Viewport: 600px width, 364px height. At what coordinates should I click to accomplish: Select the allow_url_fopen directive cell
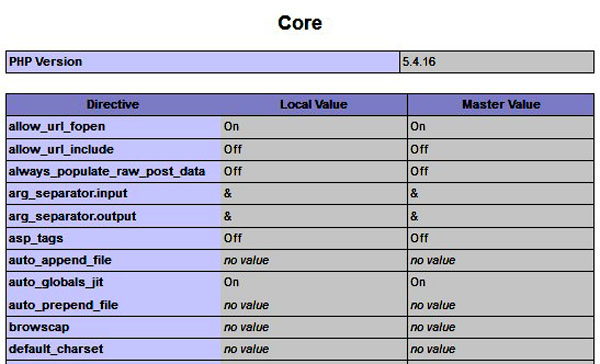(114, 127)
